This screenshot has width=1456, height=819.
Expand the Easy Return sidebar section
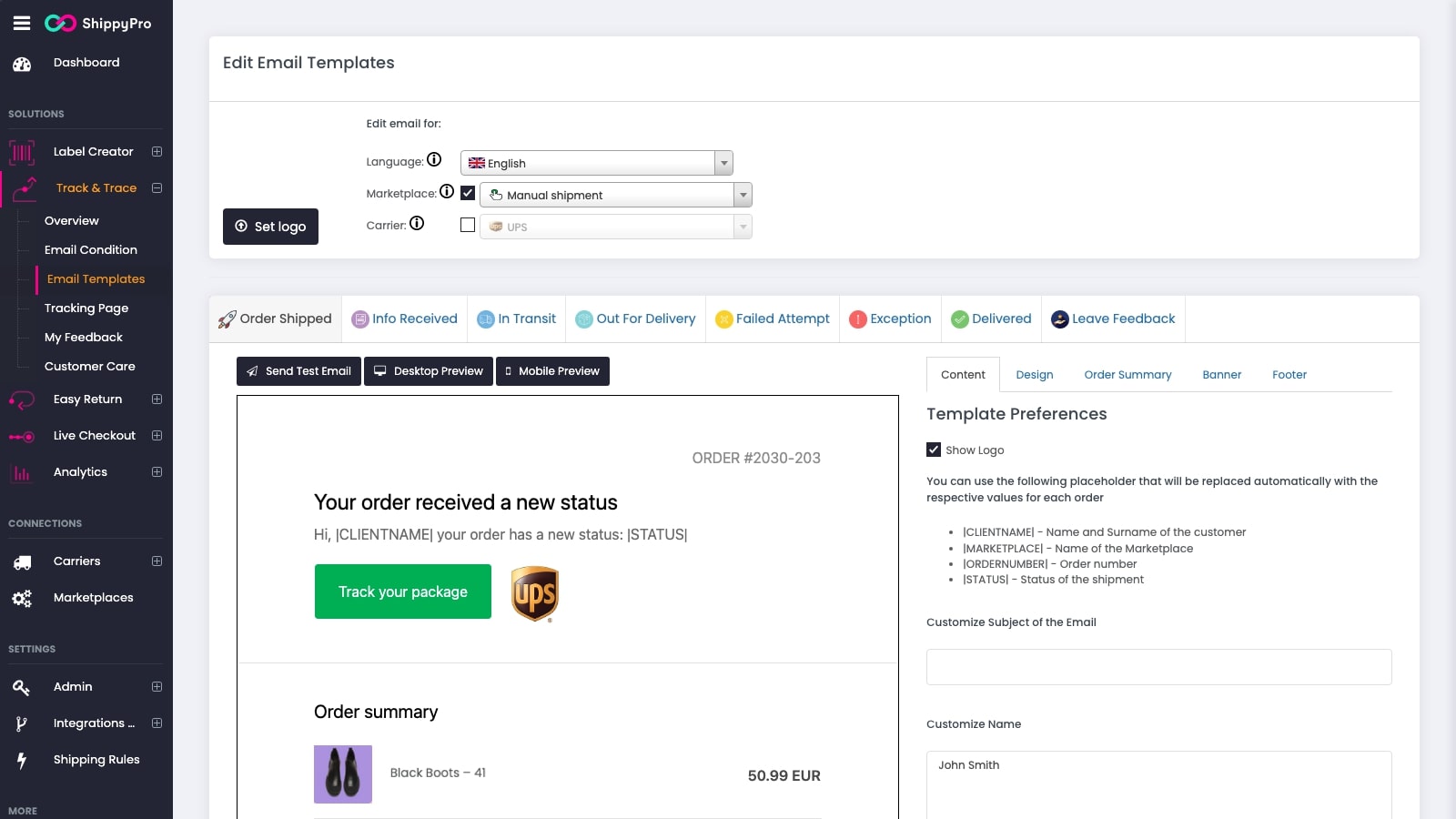[x=157, y=399]
